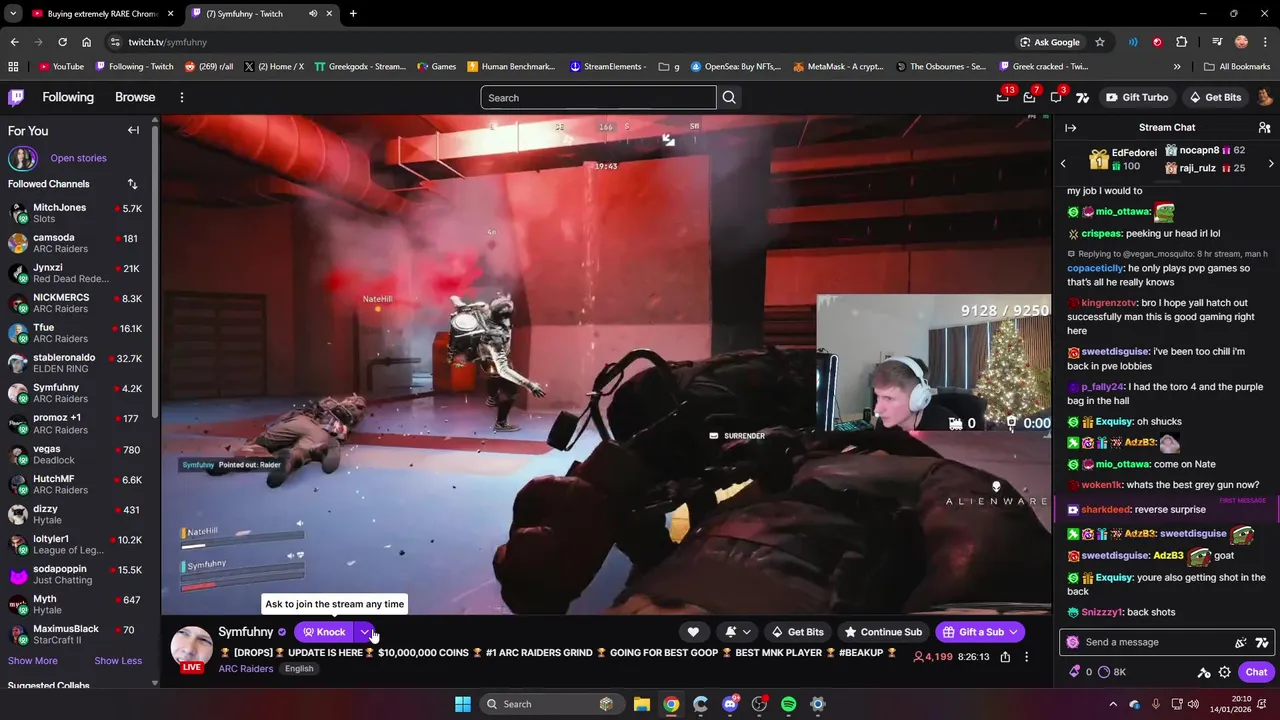Click Continue Sub button
1280x720 pixels.
pyautogui.click(x=883, y=632)
